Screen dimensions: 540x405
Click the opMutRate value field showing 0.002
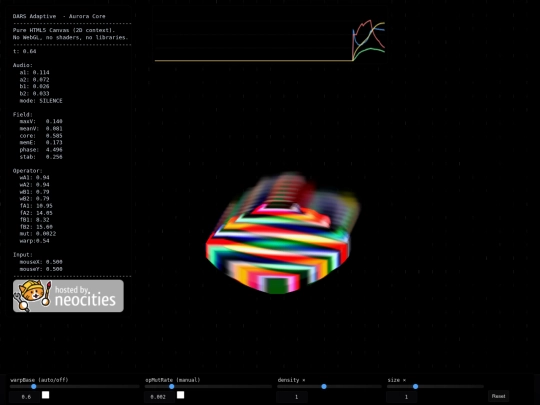pos(160,397)
